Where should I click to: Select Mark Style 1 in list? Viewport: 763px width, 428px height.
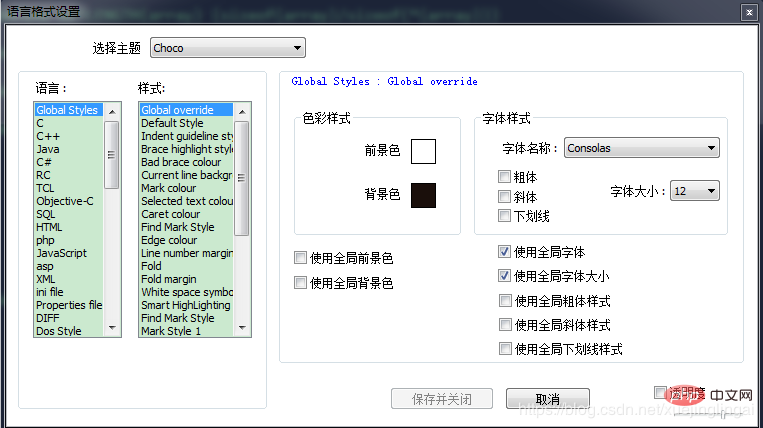186,331
